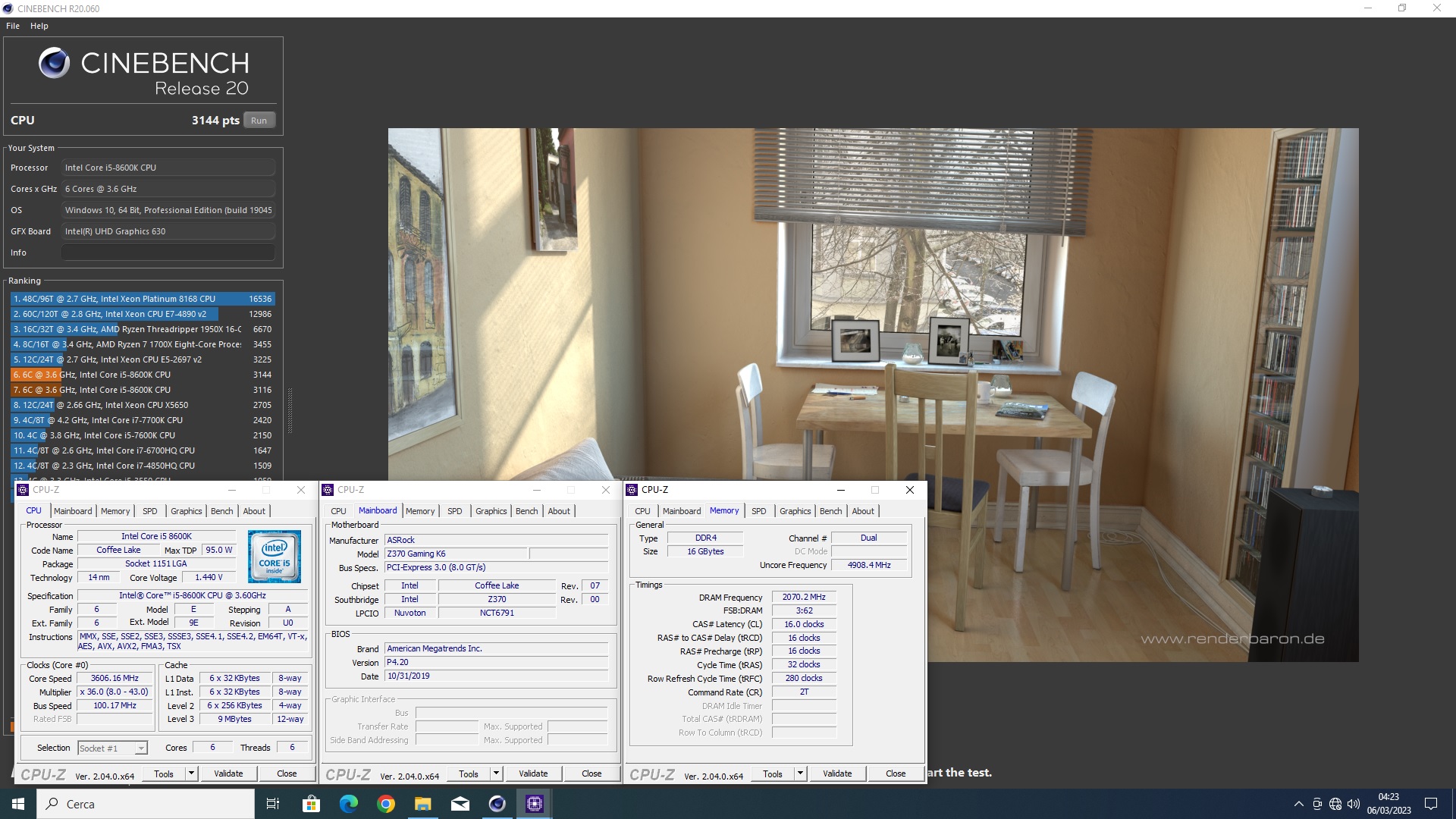Open Microsoft Store from the taskbar
This screenshot has width=1456, height=819.
point(311,804)
